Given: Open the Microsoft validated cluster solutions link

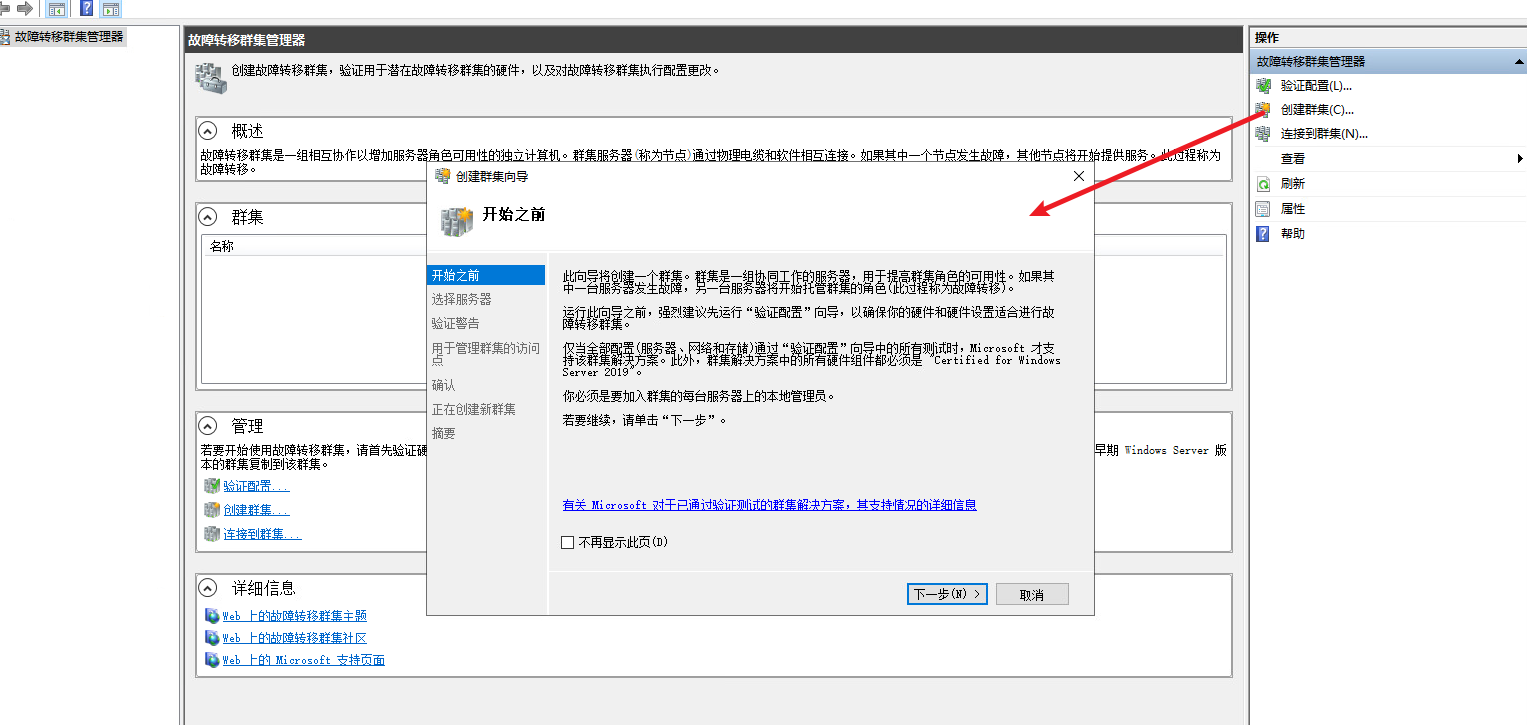Looking at the screenshot, I should [x=769, y=505].
